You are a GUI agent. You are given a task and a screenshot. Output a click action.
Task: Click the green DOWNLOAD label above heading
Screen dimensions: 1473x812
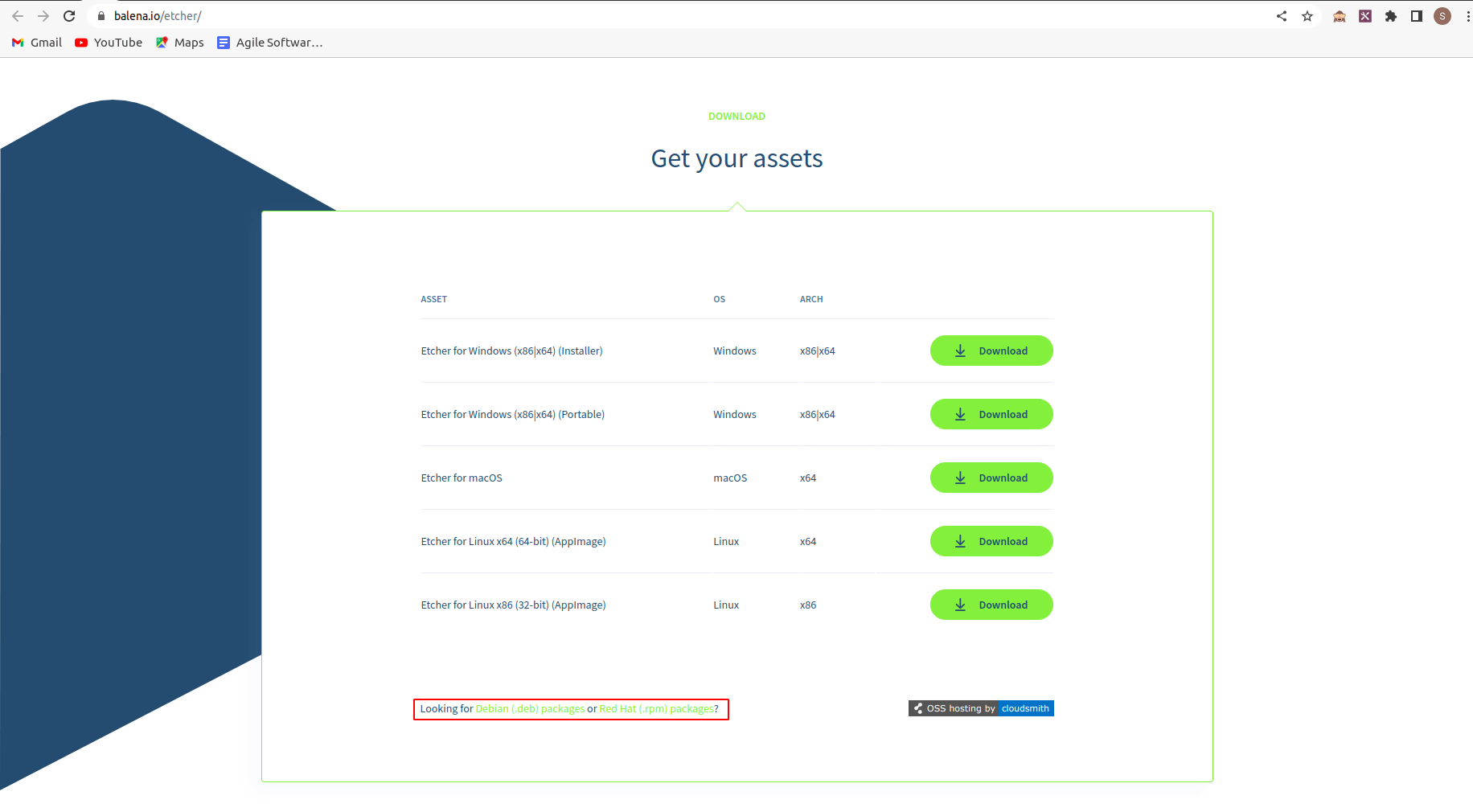tap(736, 117)
